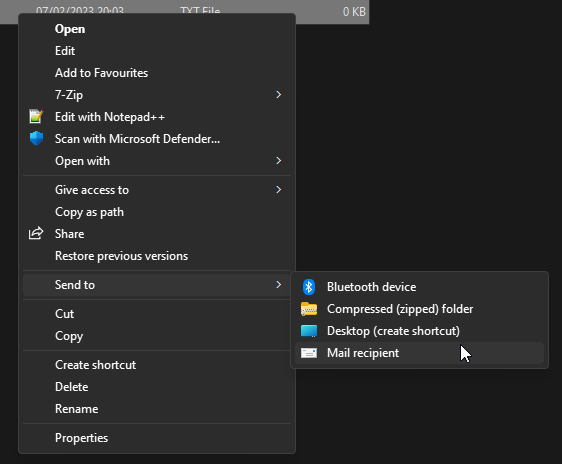Choose Delete from the menu
Viewport: 562px width, 464px height.
click(157, 387)
